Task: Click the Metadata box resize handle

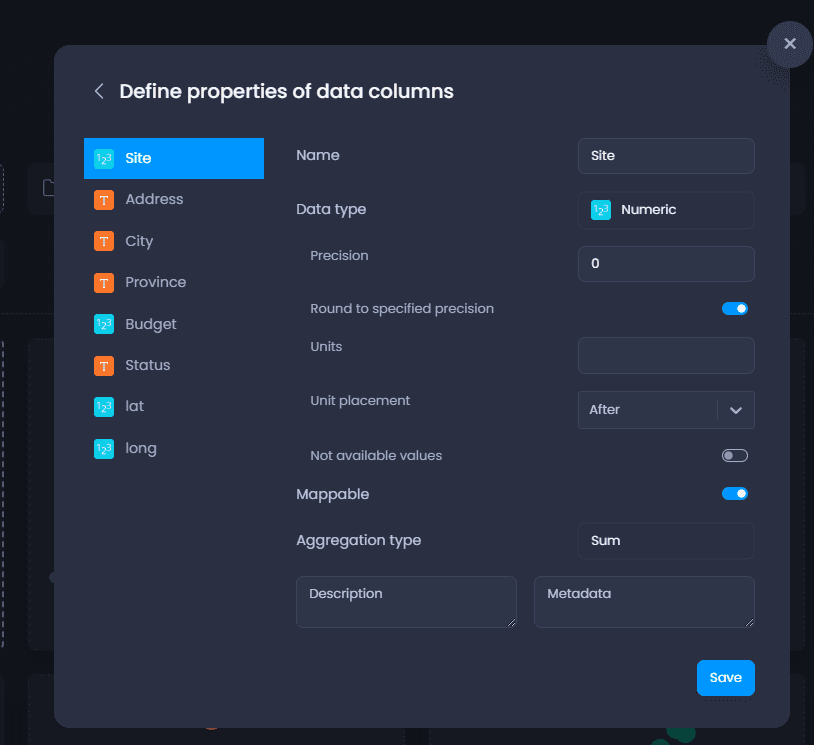Action: click(x=749, y=622)
